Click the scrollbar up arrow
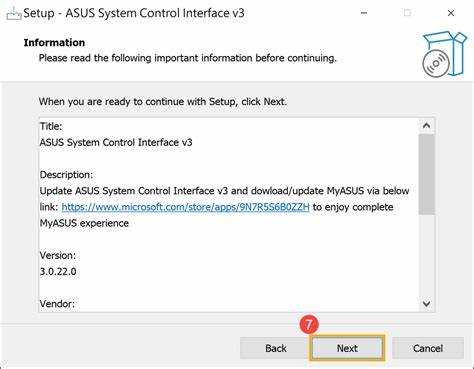The width and height of the screenshot is (474, 369). [426, 126]
